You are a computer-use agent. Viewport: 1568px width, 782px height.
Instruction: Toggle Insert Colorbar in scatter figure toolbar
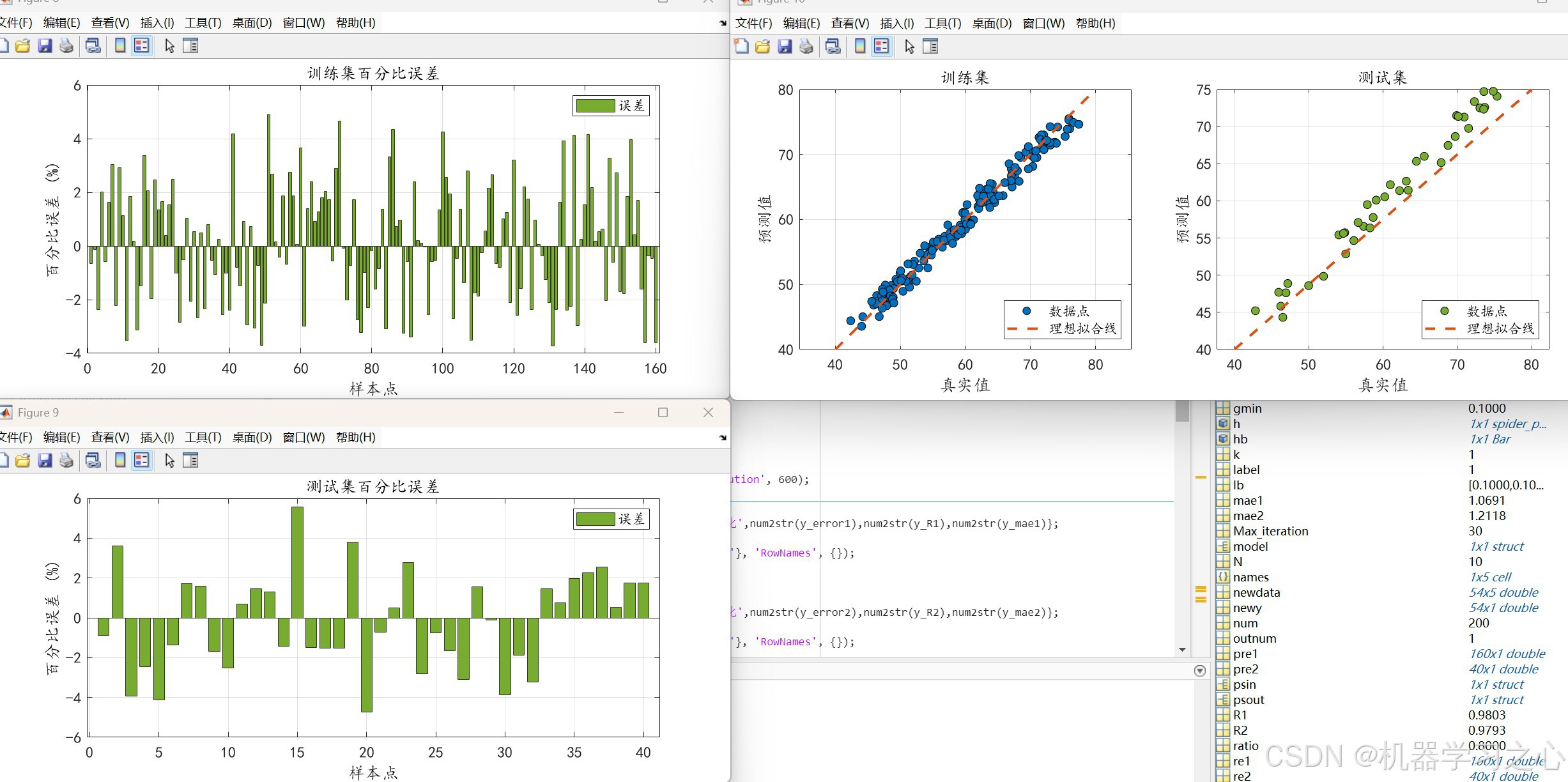tap(860, 46)
